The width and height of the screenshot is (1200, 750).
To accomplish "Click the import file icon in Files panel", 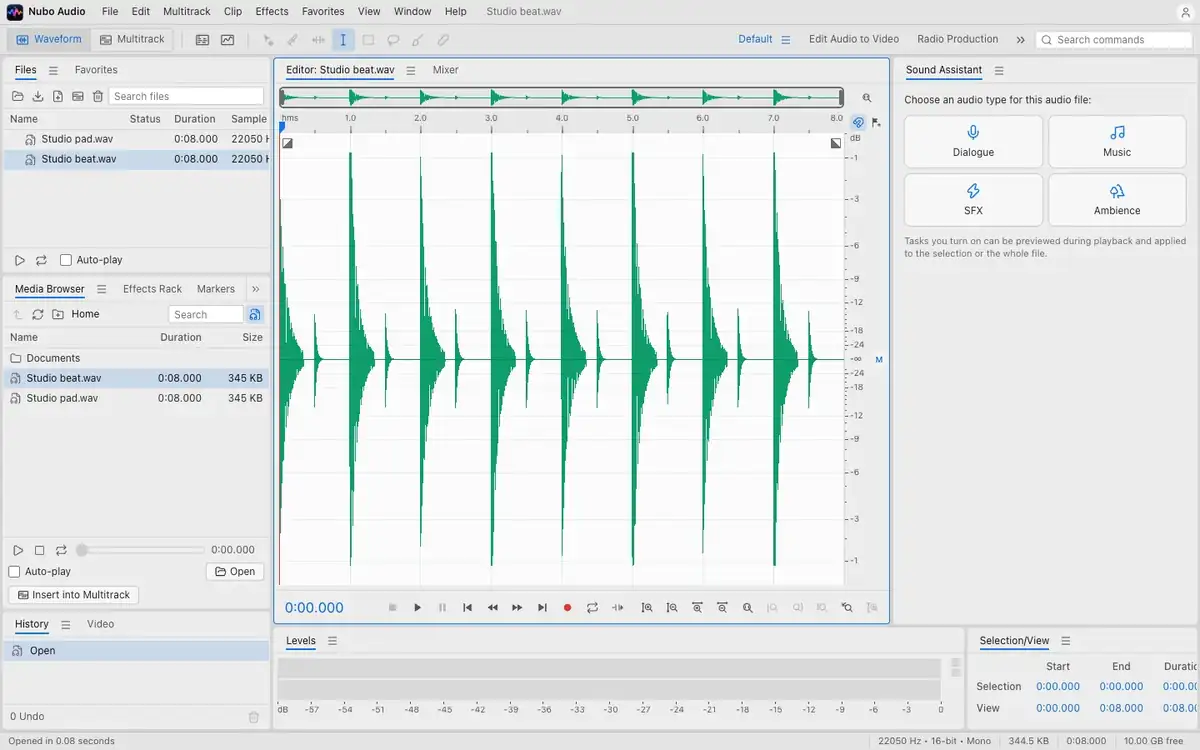I will (38, 96).
